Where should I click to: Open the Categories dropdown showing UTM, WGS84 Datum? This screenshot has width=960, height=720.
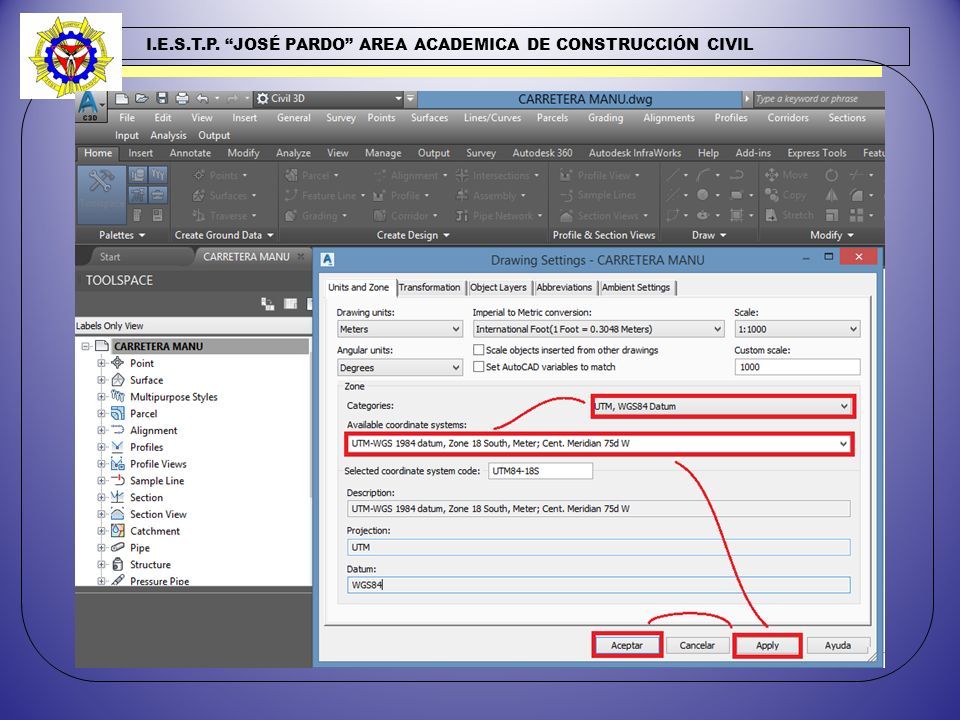pyautogui.click(x=722, y=407)
